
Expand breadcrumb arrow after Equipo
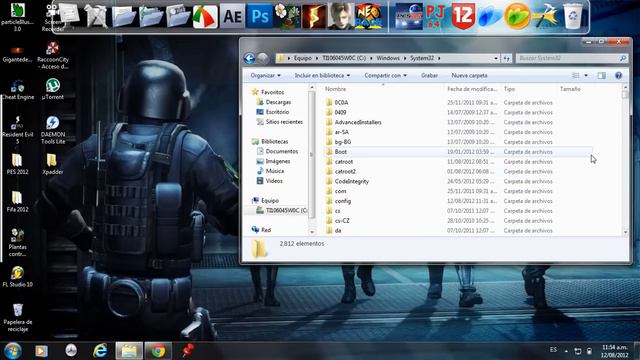[317, 58]
